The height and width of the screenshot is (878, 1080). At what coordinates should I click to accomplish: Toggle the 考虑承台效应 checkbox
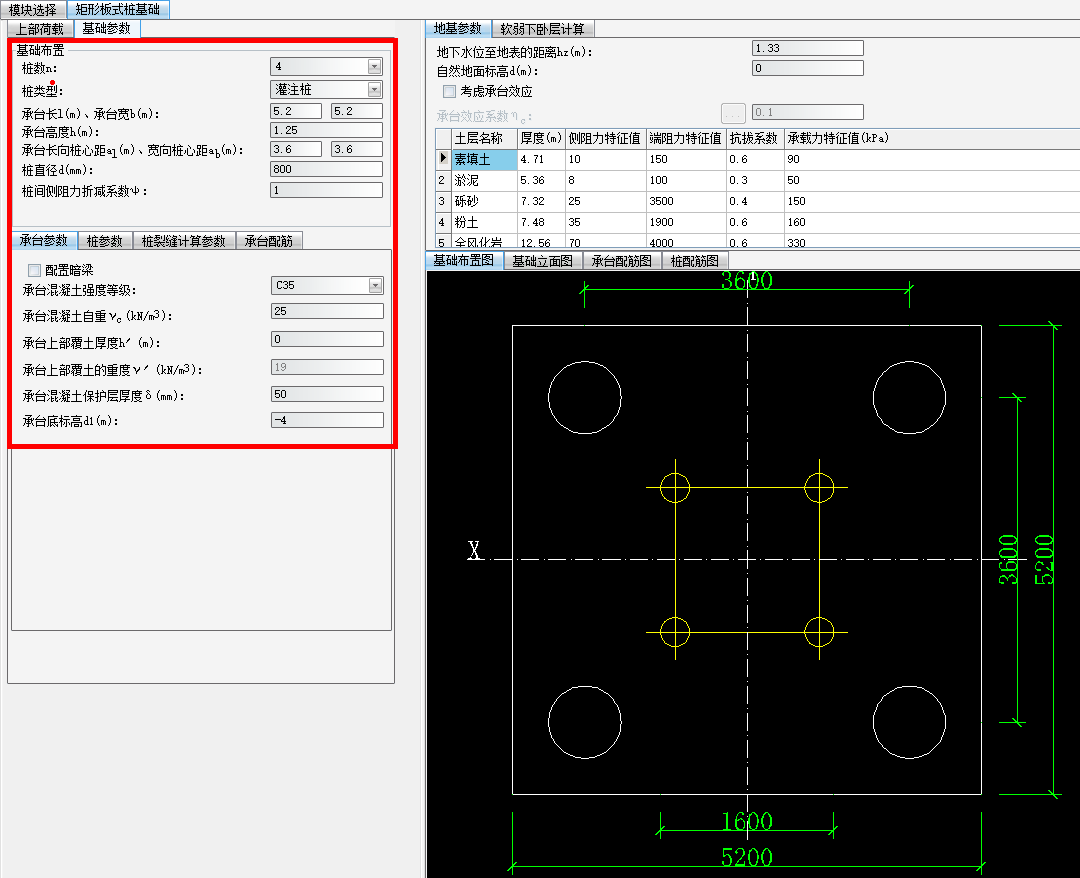point(450,92)
